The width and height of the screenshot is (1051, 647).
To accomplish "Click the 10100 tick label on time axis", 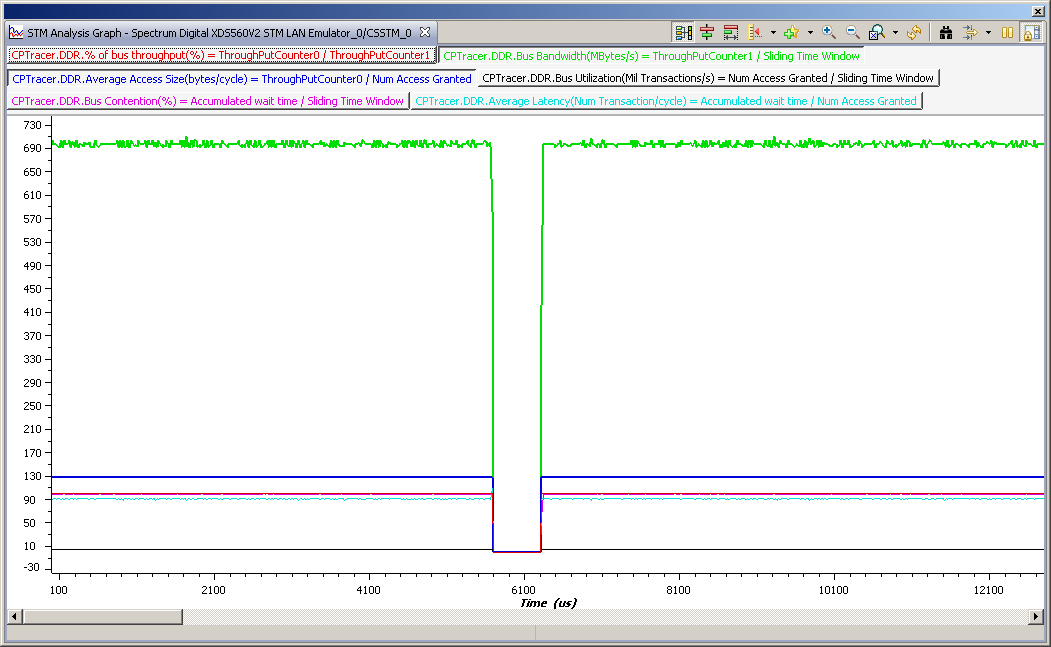I will pyautogui.click(x=833, y=590).
